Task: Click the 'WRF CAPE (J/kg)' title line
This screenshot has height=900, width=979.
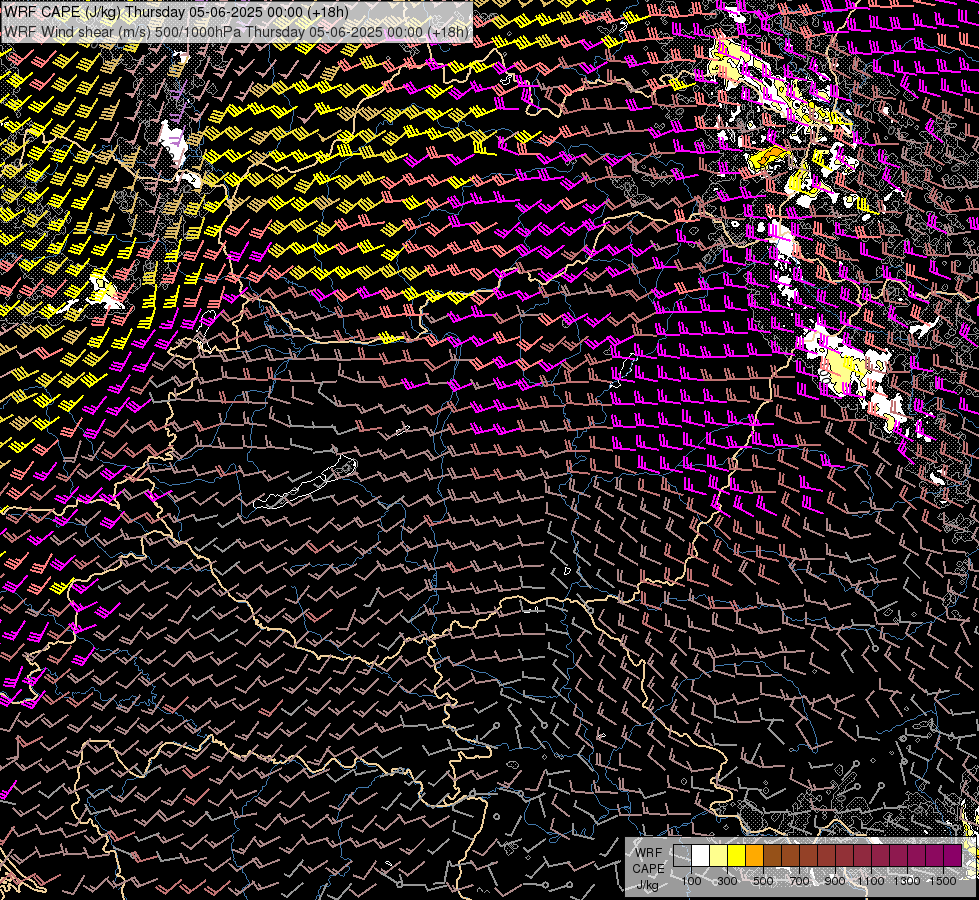Action: (177, 12)
